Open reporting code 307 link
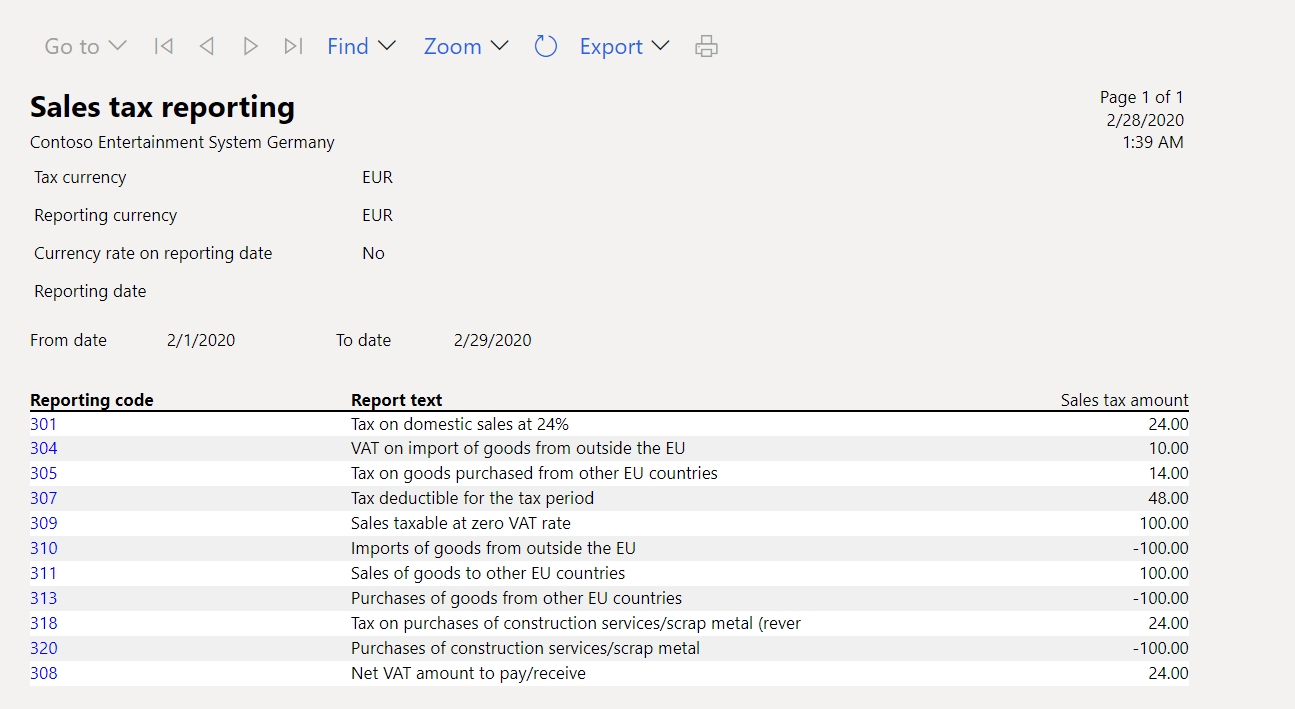Screen dimensions: 1295x709 pos(44,498)
